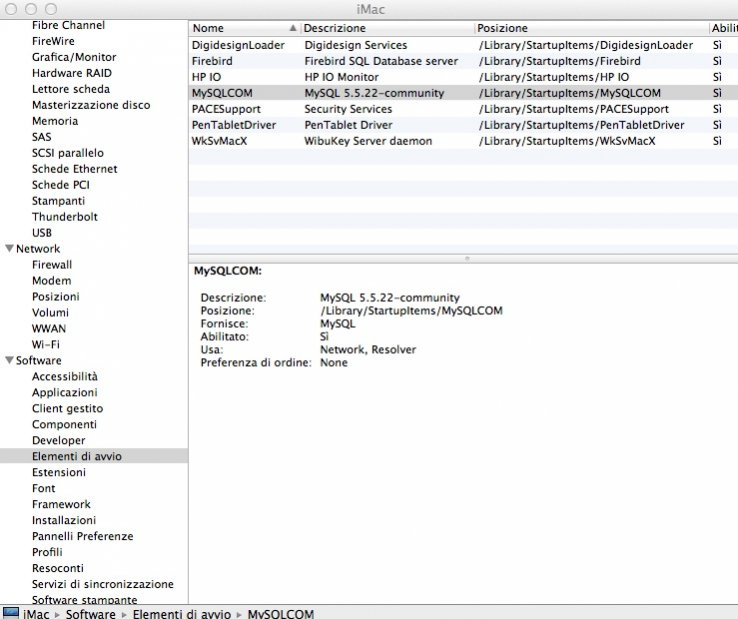The height and width of the screenshot is (619, 738).
Task: Click the pane splitter handle dot
Action: coord(467,258)
